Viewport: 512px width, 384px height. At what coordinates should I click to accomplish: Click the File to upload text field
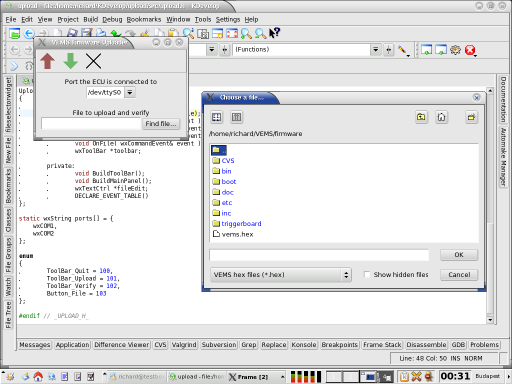(x=91, y=124)
